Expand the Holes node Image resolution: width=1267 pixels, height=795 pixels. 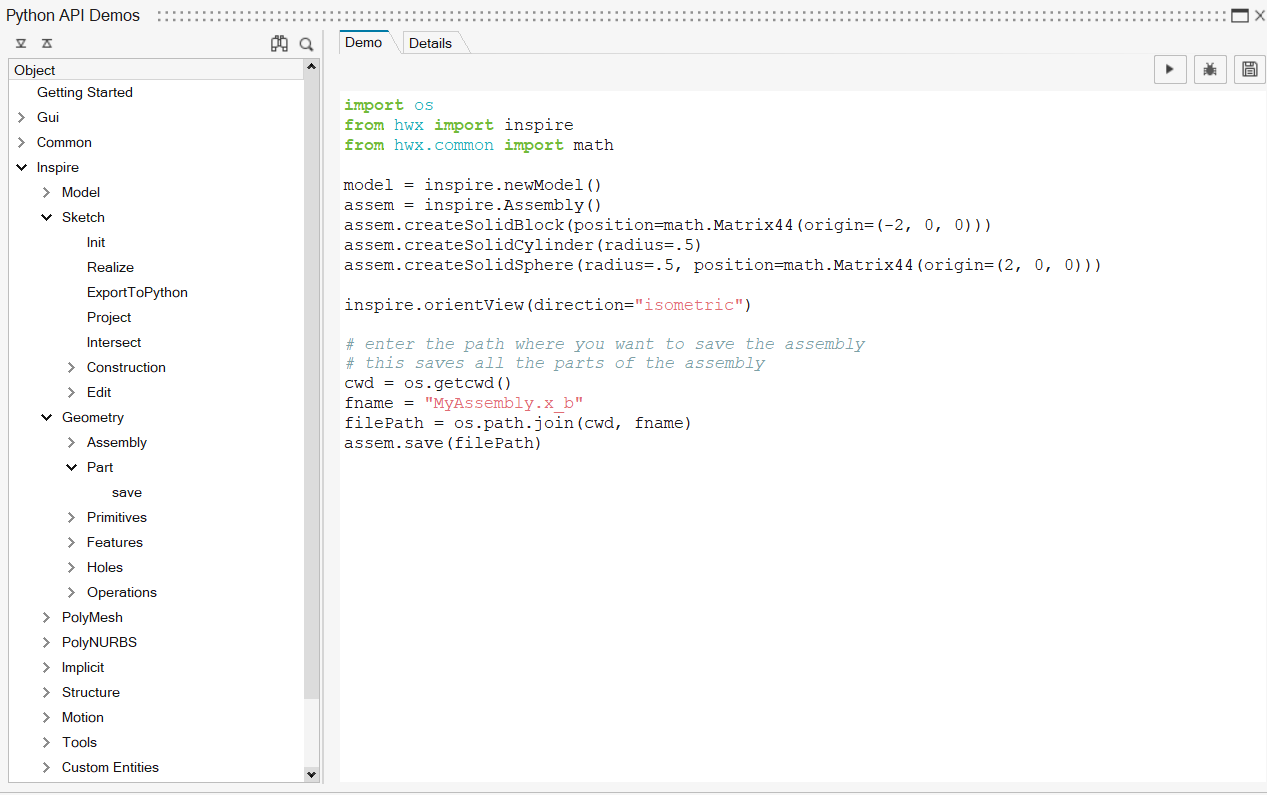pyautogui.click(x=72, y=567)
